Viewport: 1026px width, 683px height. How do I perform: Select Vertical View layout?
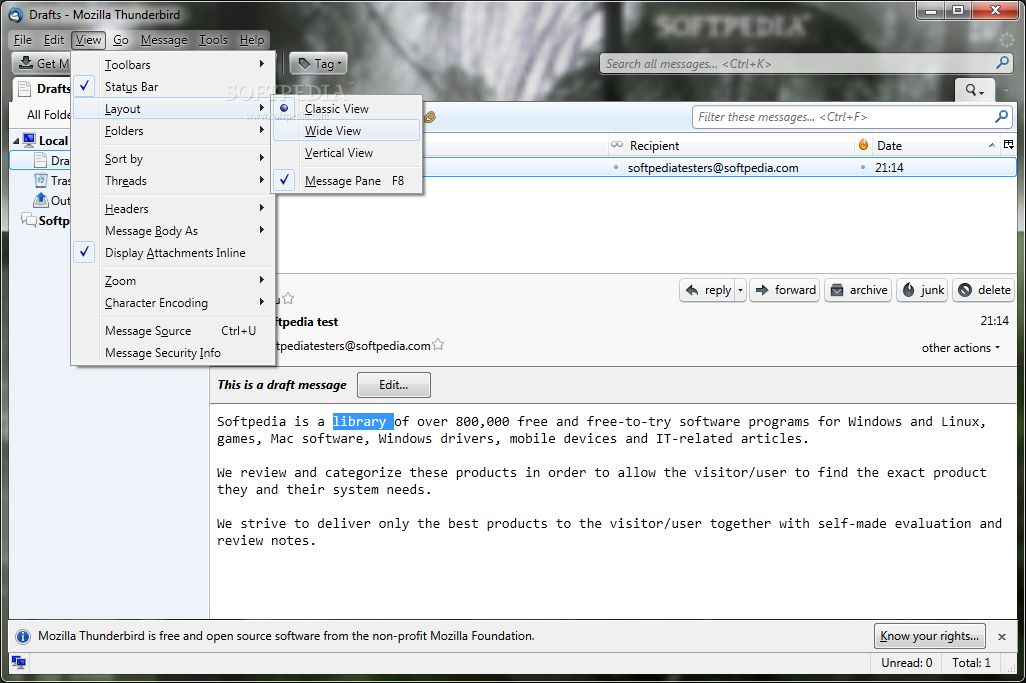point(346,152)
